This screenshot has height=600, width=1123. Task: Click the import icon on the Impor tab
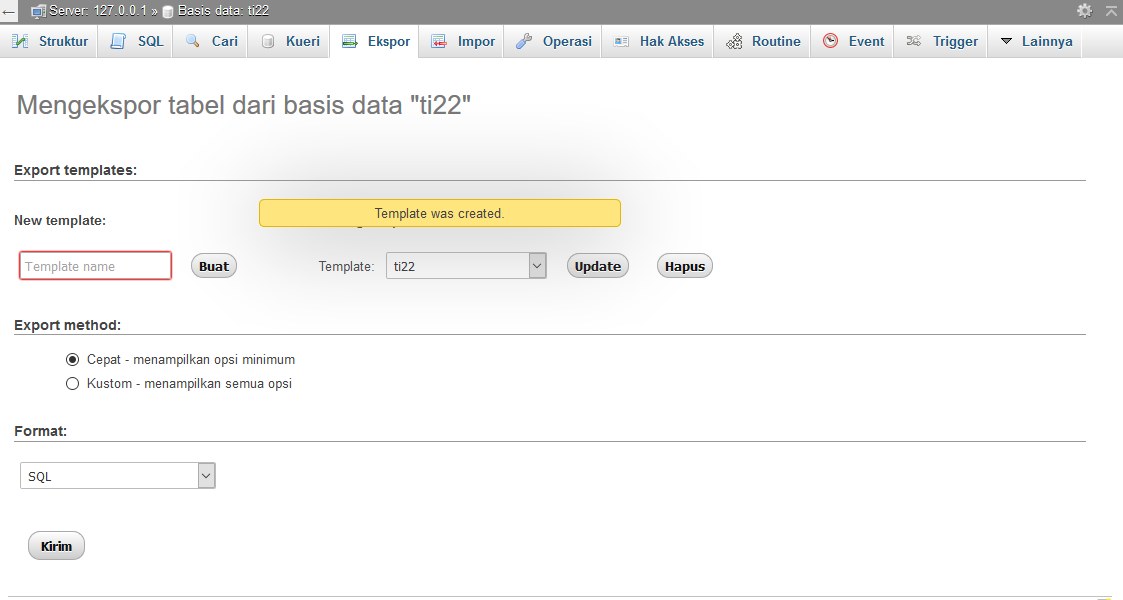coord(436,40)
